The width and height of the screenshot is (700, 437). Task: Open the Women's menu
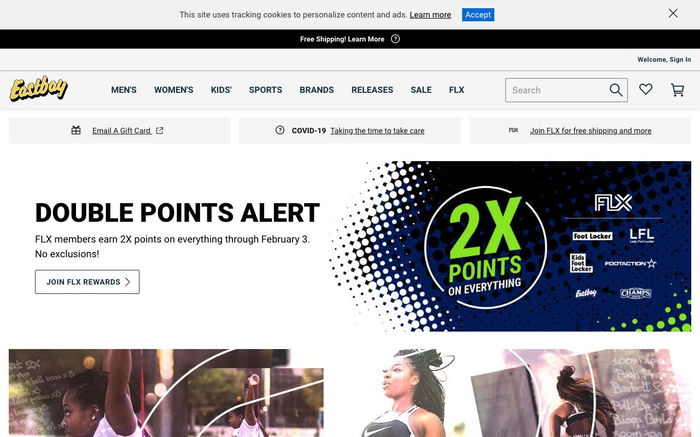click(174, 90)
